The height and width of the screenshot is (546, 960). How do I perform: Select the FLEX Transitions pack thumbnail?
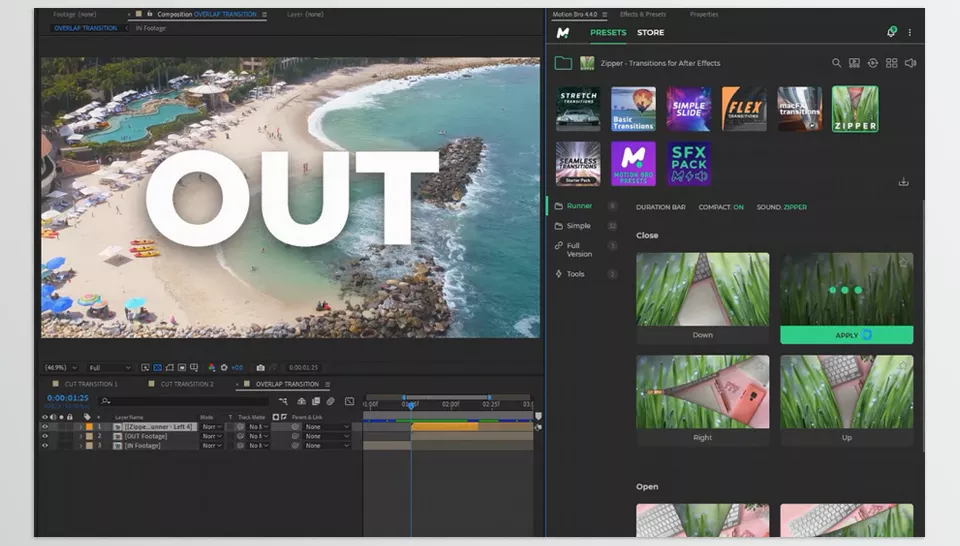(744, 109)
